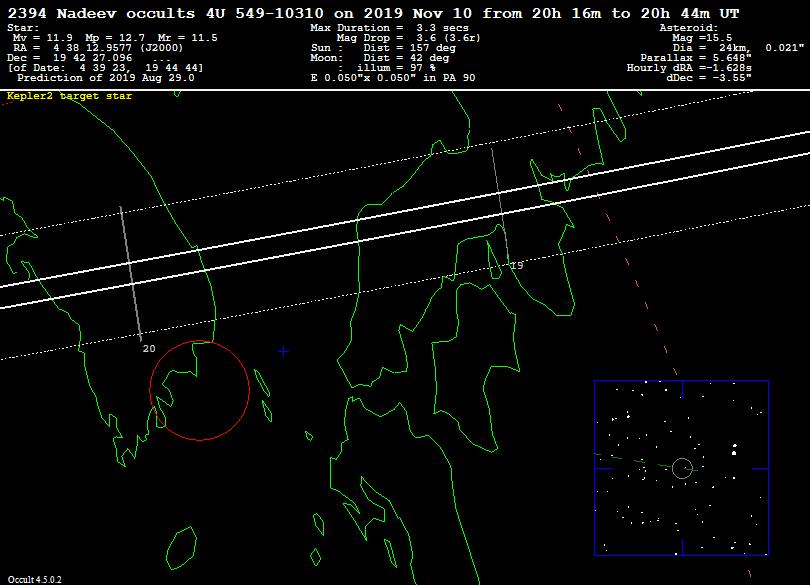
Task: Select the RA '4 38 12.9577 (J2000)' line
Action: [x=98, y=48]
